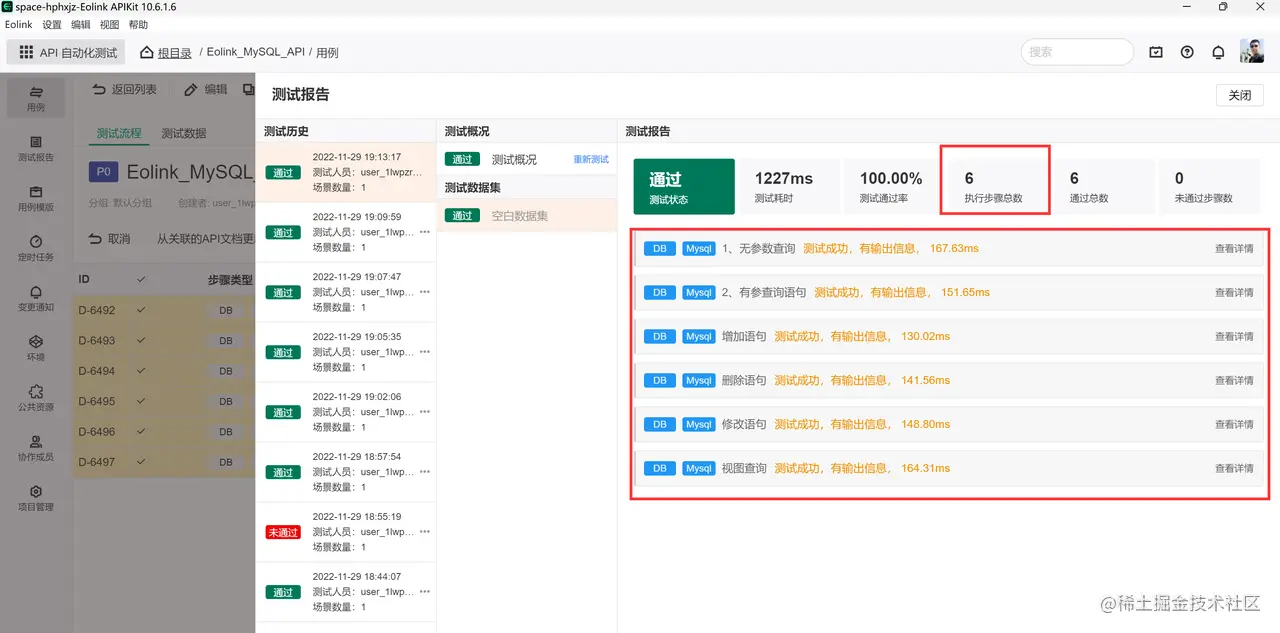Switch to the 测试数据 tab
The width and height of the screenshot is (1280, 633).
184,133
